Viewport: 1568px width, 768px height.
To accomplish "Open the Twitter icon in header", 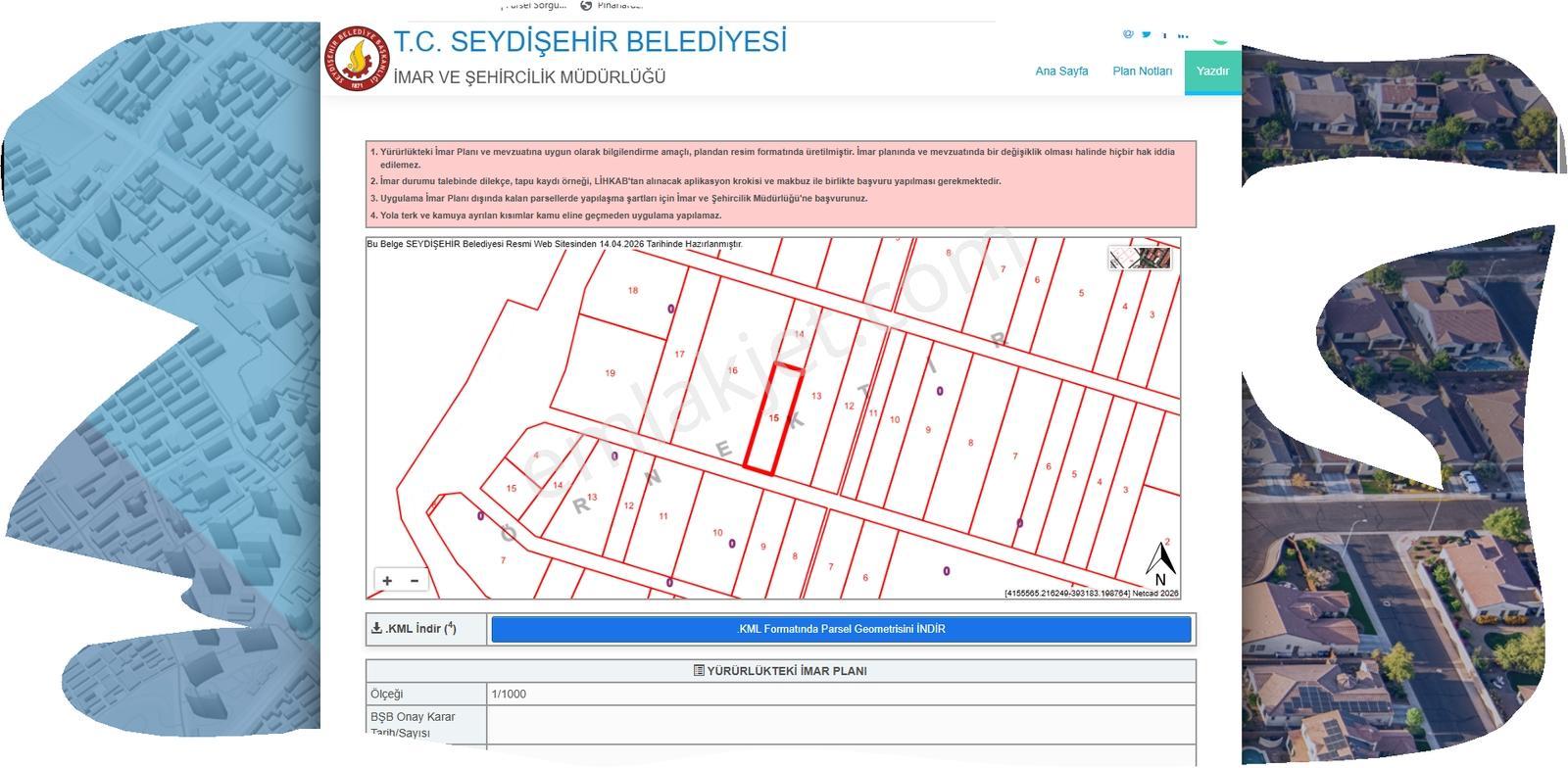I will [x=1147, y=33].
